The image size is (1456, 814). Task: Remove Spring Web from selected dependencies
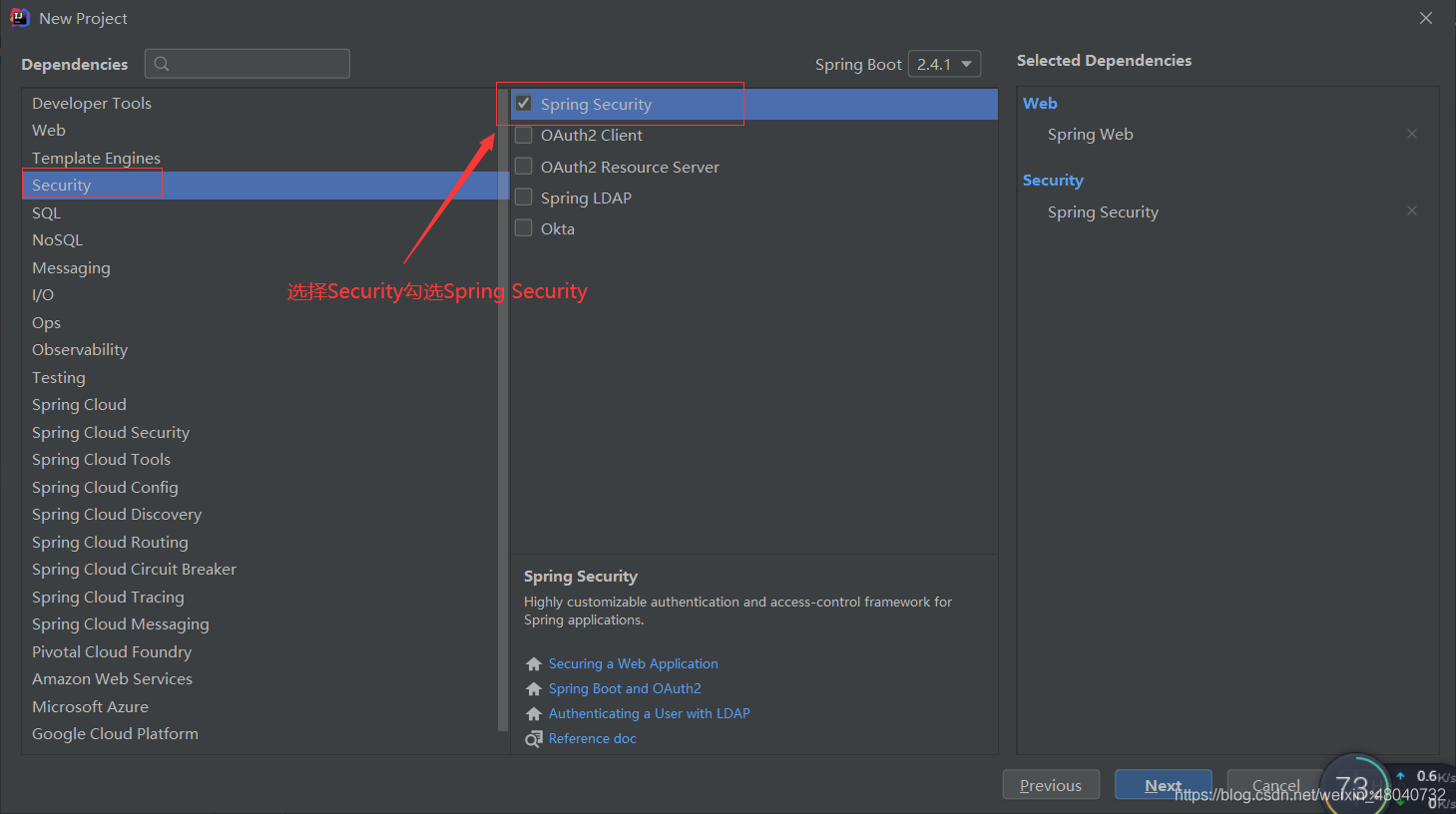pos(1412,134)
